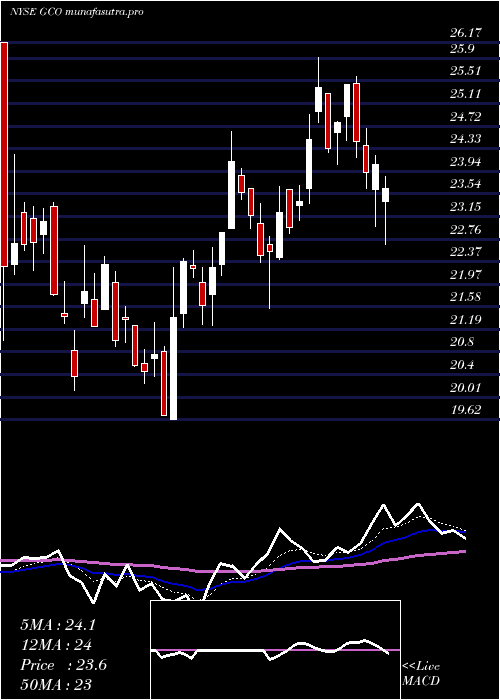Select the 25.9 price axis label
The height and width of the screenshot is (700, 500).
click(x=462, y=49)
